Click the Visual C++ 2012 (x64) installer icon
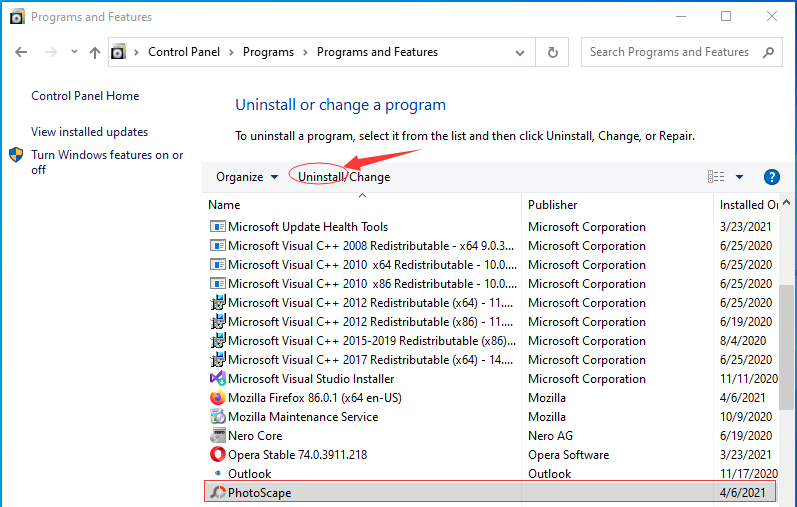The width and height of the screenshot is (797, 507). click(x=218, y=303)
